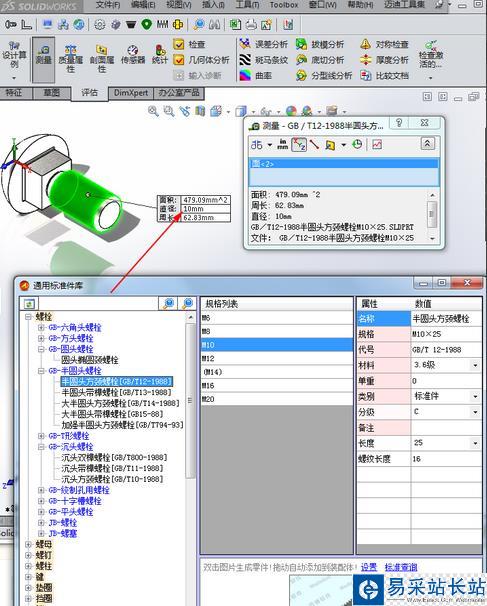487x606 pixels.
Task: Open arc/circle measurement dropdown arrow in Measure dialog
Action: (269, 145)
